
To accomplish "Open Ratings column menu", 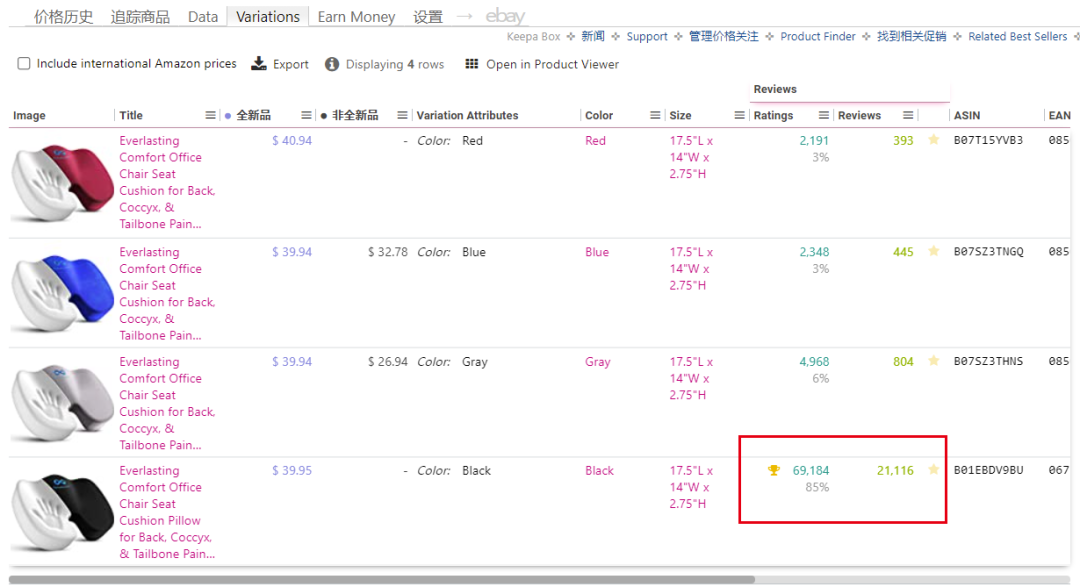I will click(x=823, y=115).
